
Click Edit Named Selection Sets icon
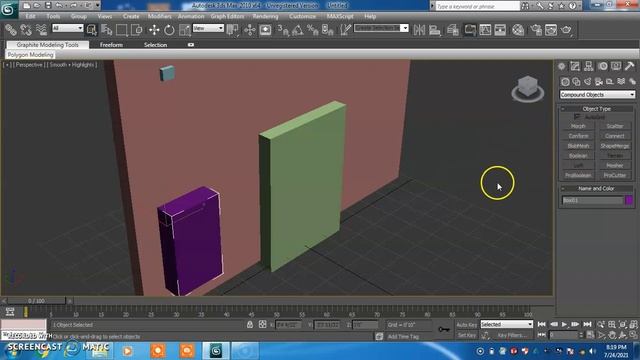(345, 30)
